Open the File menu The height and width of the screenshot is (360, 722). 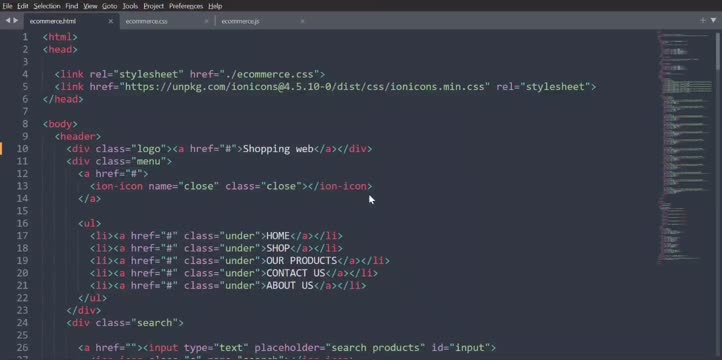point(7,6)
